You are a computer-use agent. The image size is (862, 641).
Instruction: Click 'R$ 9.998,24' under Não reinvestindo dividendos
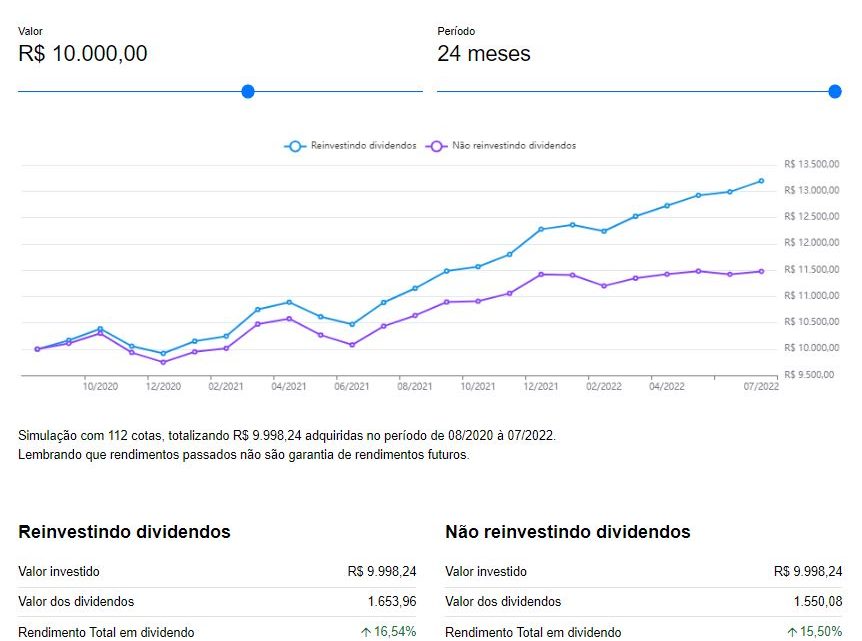[x=808, y=572]
